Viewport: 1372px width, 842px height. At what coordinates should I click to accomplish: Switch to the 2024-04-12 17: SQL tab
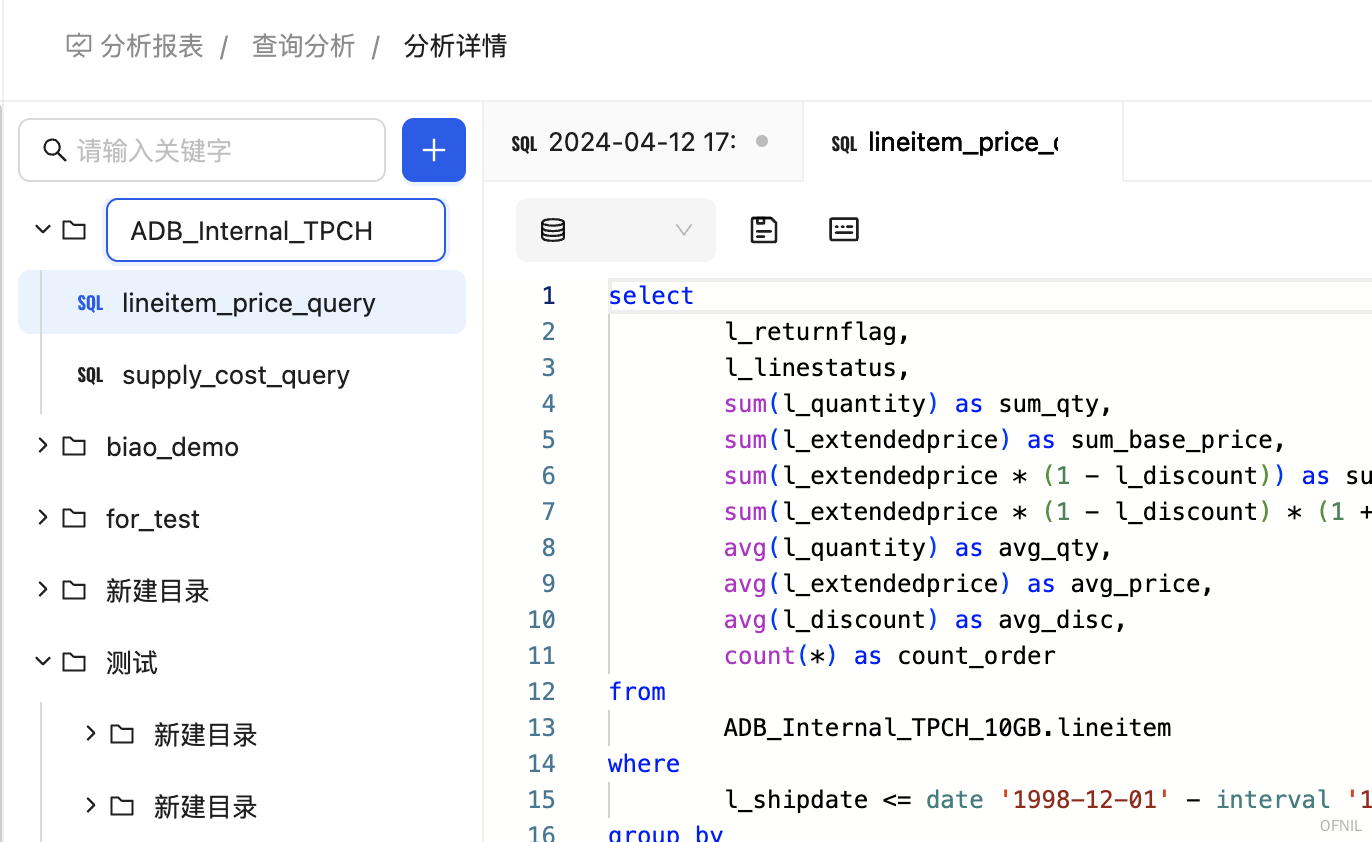[x=643, y=142]
